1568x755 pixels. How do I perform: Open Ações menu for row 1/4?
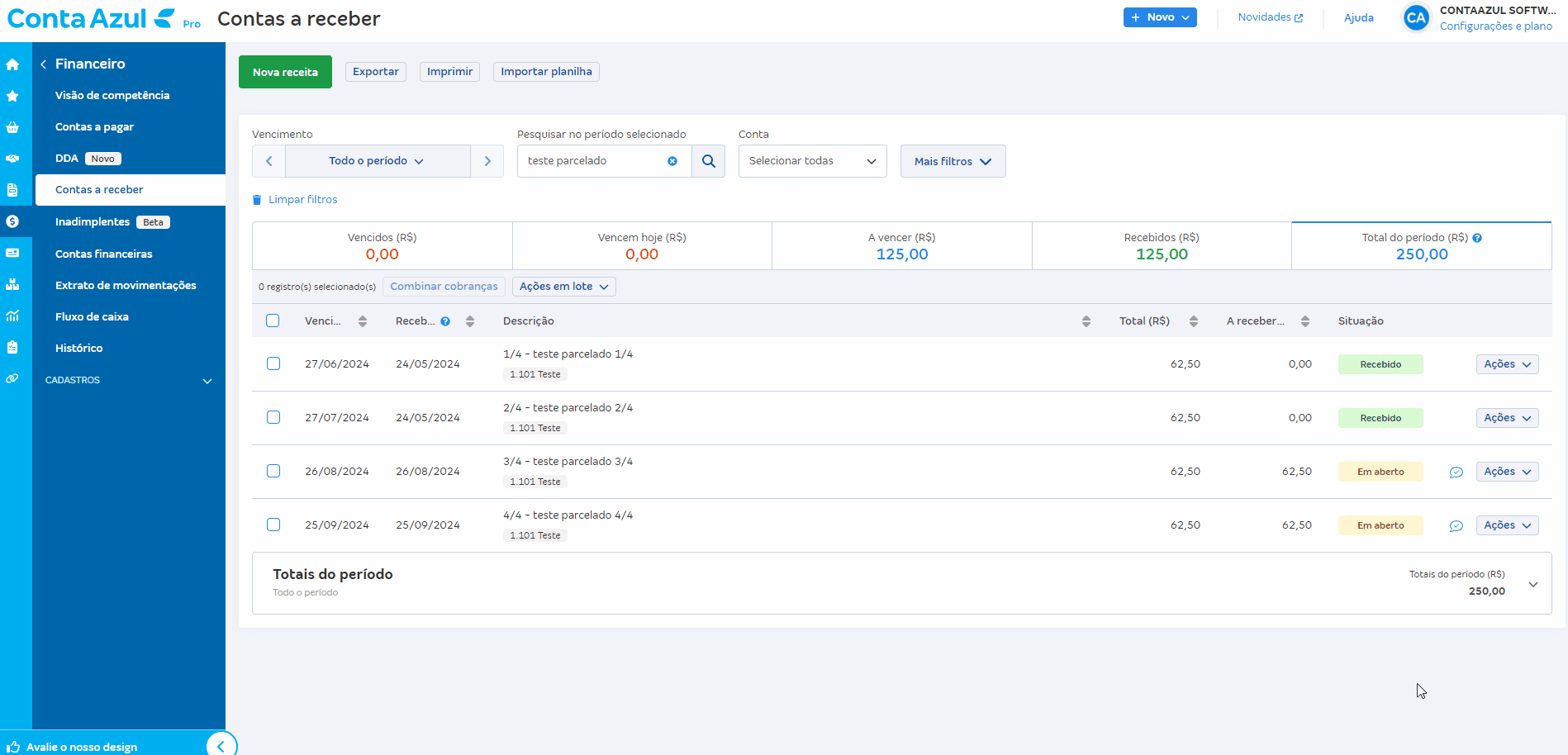[1507, 364]
